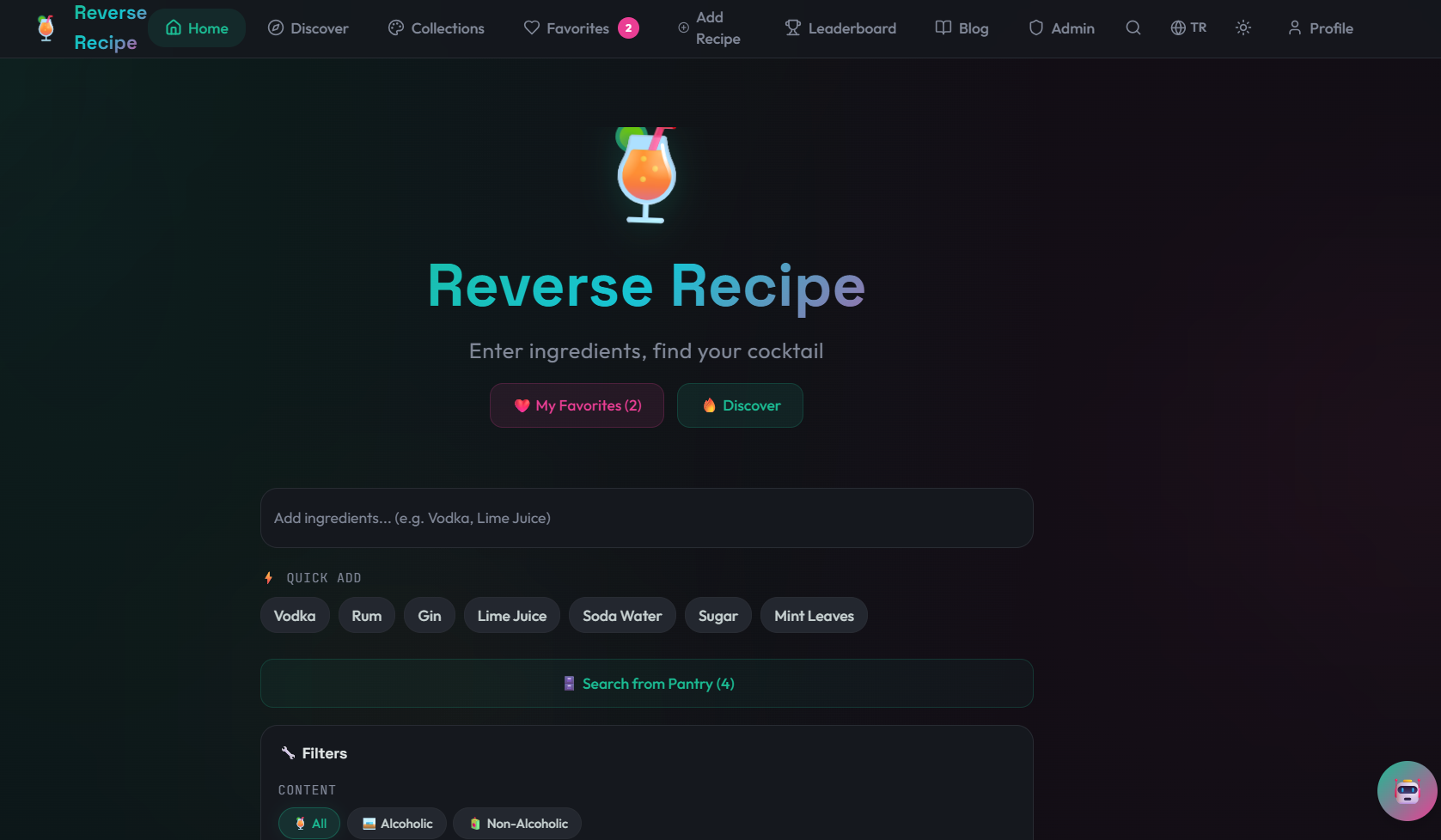Click the cocktail logo in top-left corner

(x=45, y=27)
